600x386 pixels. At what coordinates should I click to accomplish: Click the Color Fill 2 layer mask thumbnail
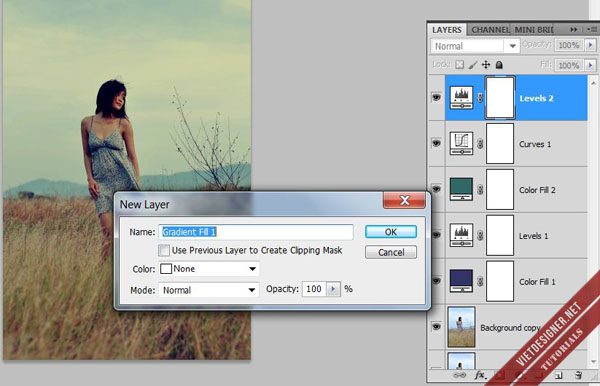[x=500, y=189]
